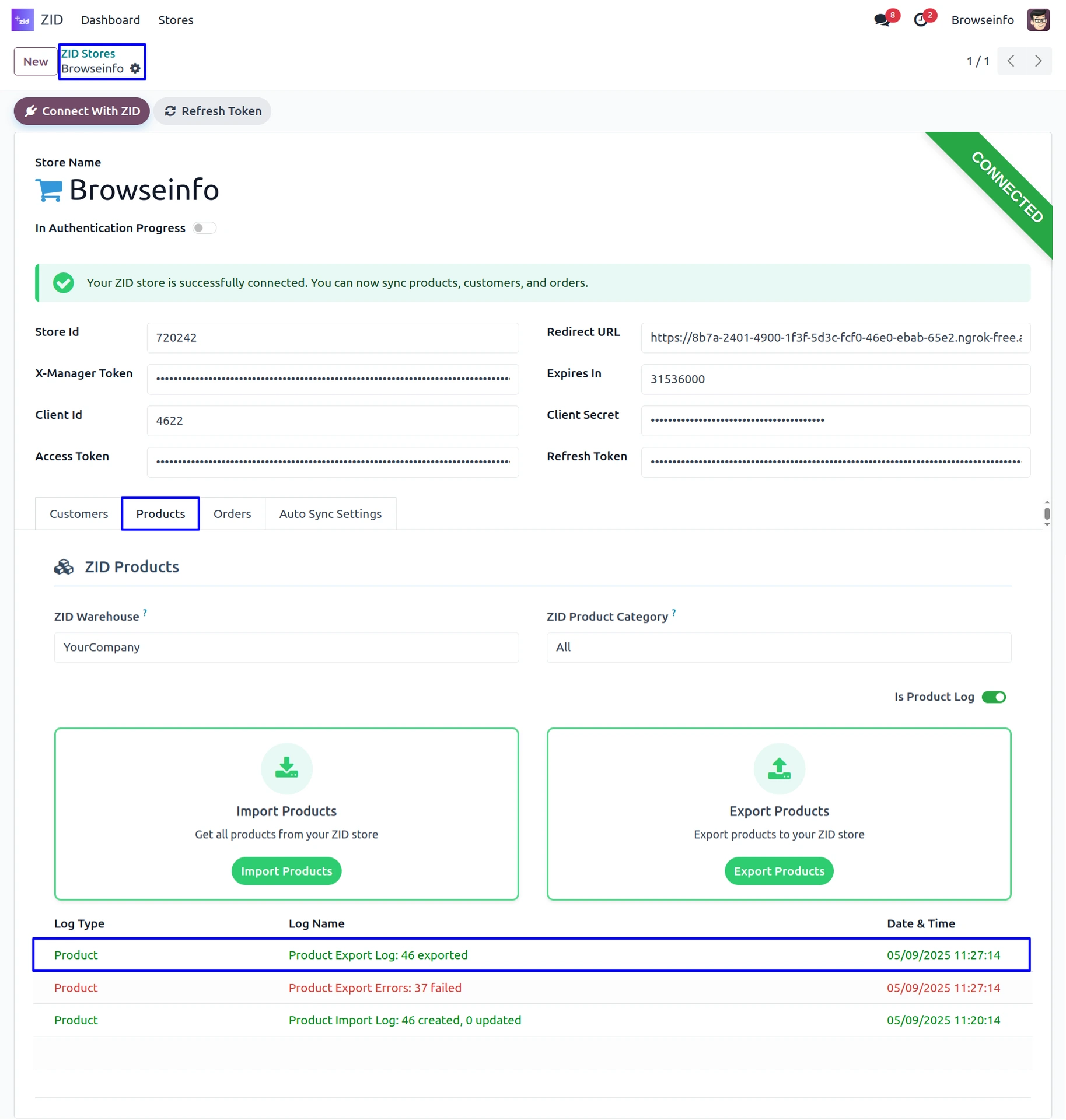Click the blue shopping cart store icon
This screenshot has width=1066, height=1120.
pyautogui.click(x=49, y=190)
